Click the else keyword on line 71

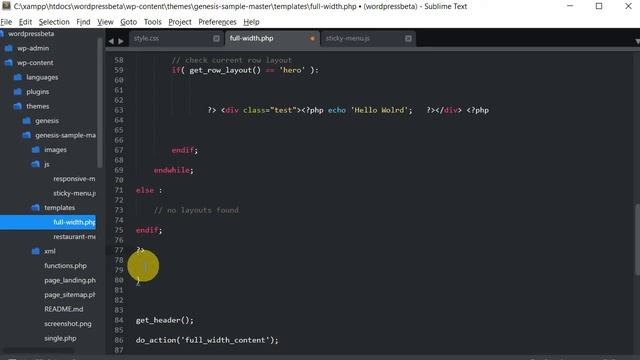click(145, 190)
